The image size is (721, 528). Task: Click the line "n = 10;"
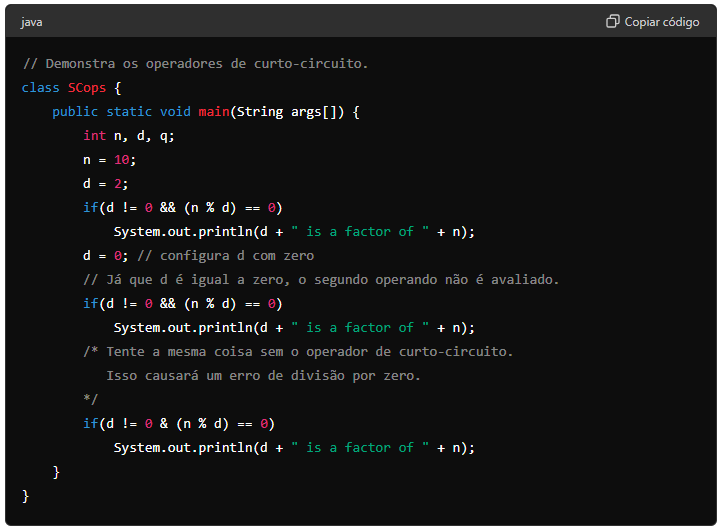click(109, 160)
